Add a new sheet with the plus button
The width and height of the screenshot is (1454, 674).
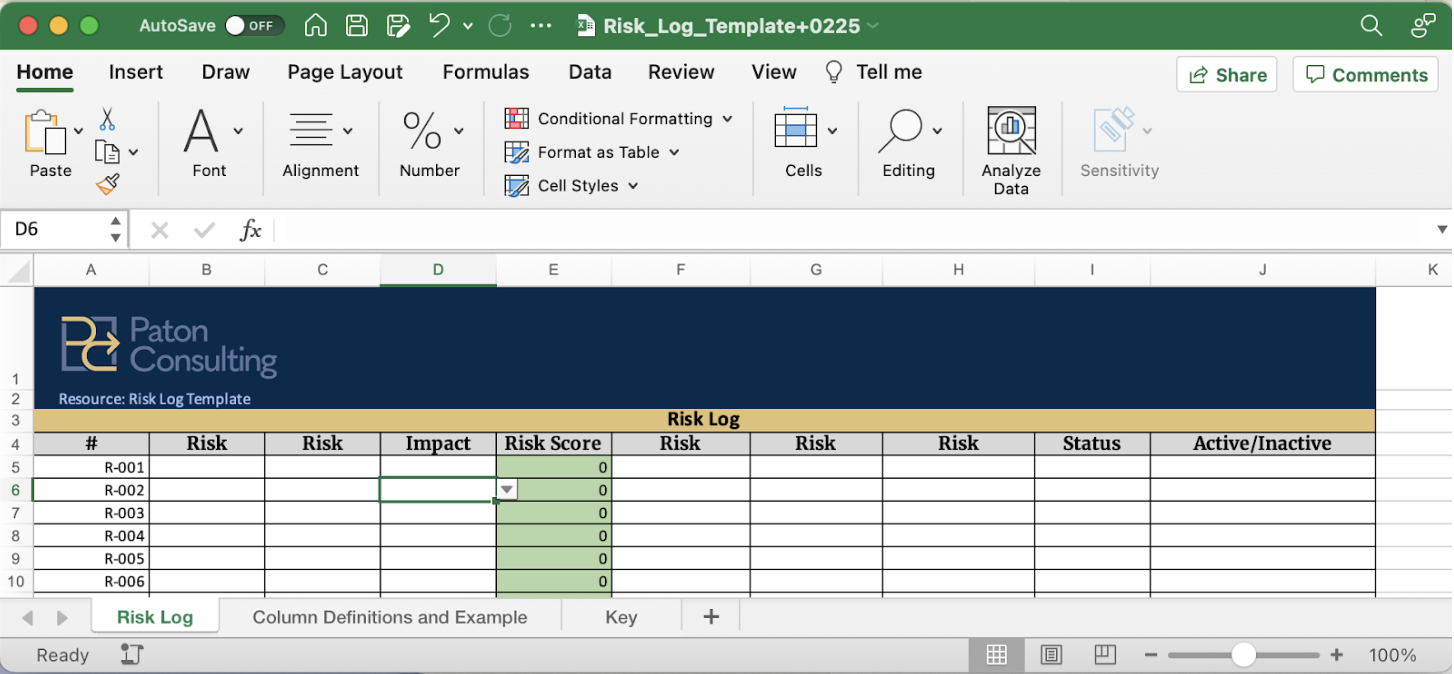tap(710, 616)
